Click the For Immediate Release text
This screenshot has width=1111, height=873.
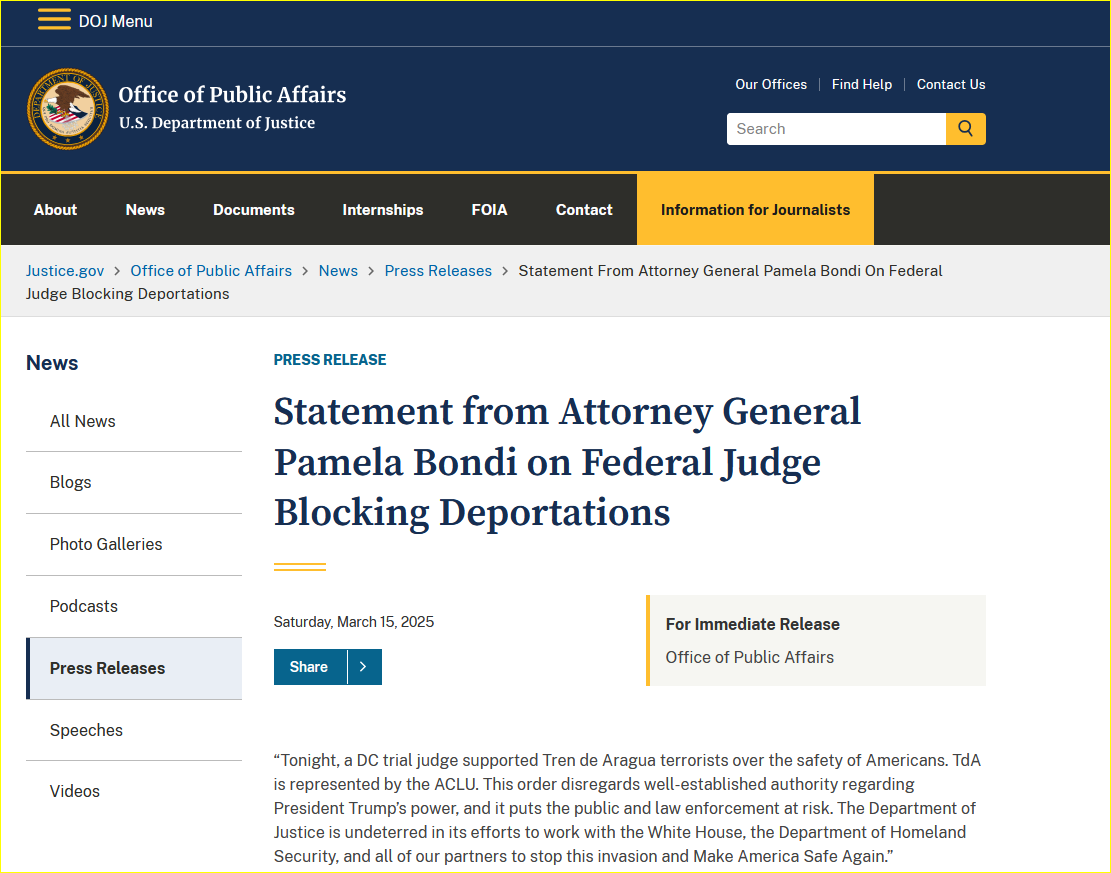(752, 624)
